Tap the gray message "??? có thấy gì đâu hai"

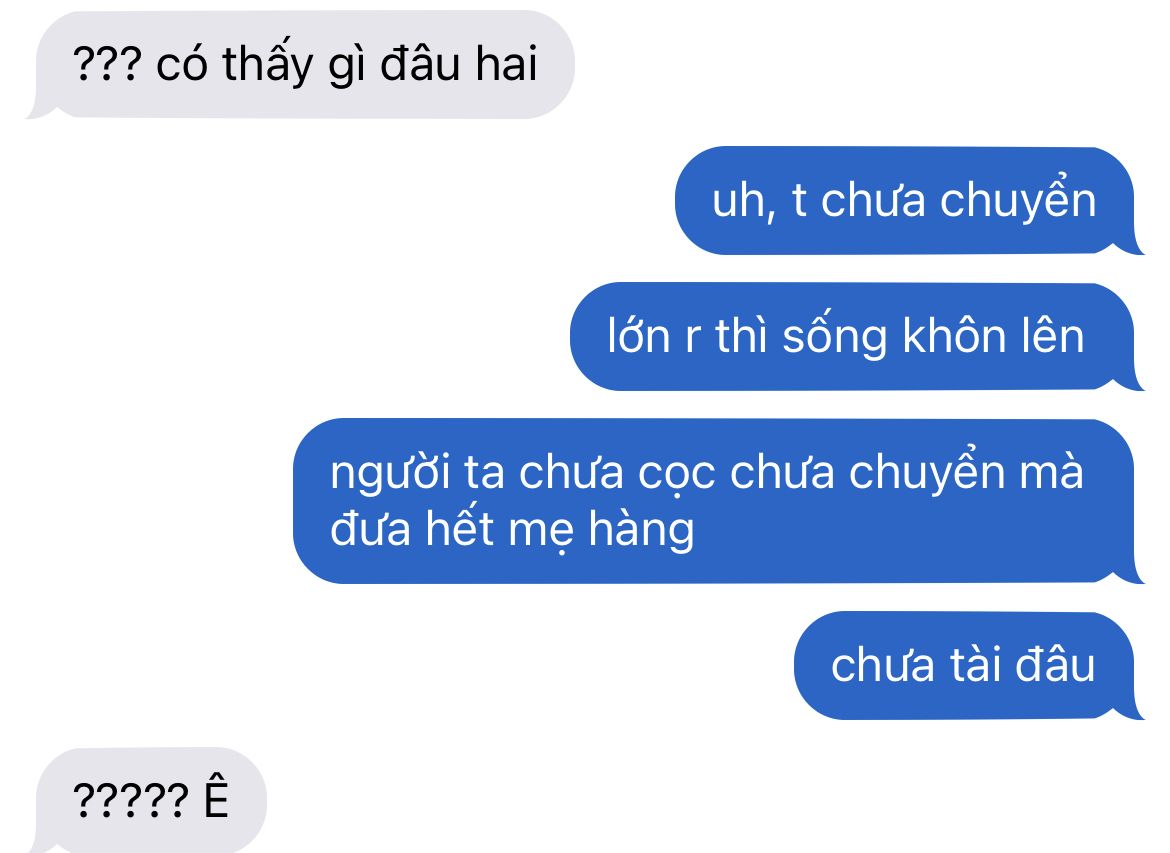tap(300, 64)
